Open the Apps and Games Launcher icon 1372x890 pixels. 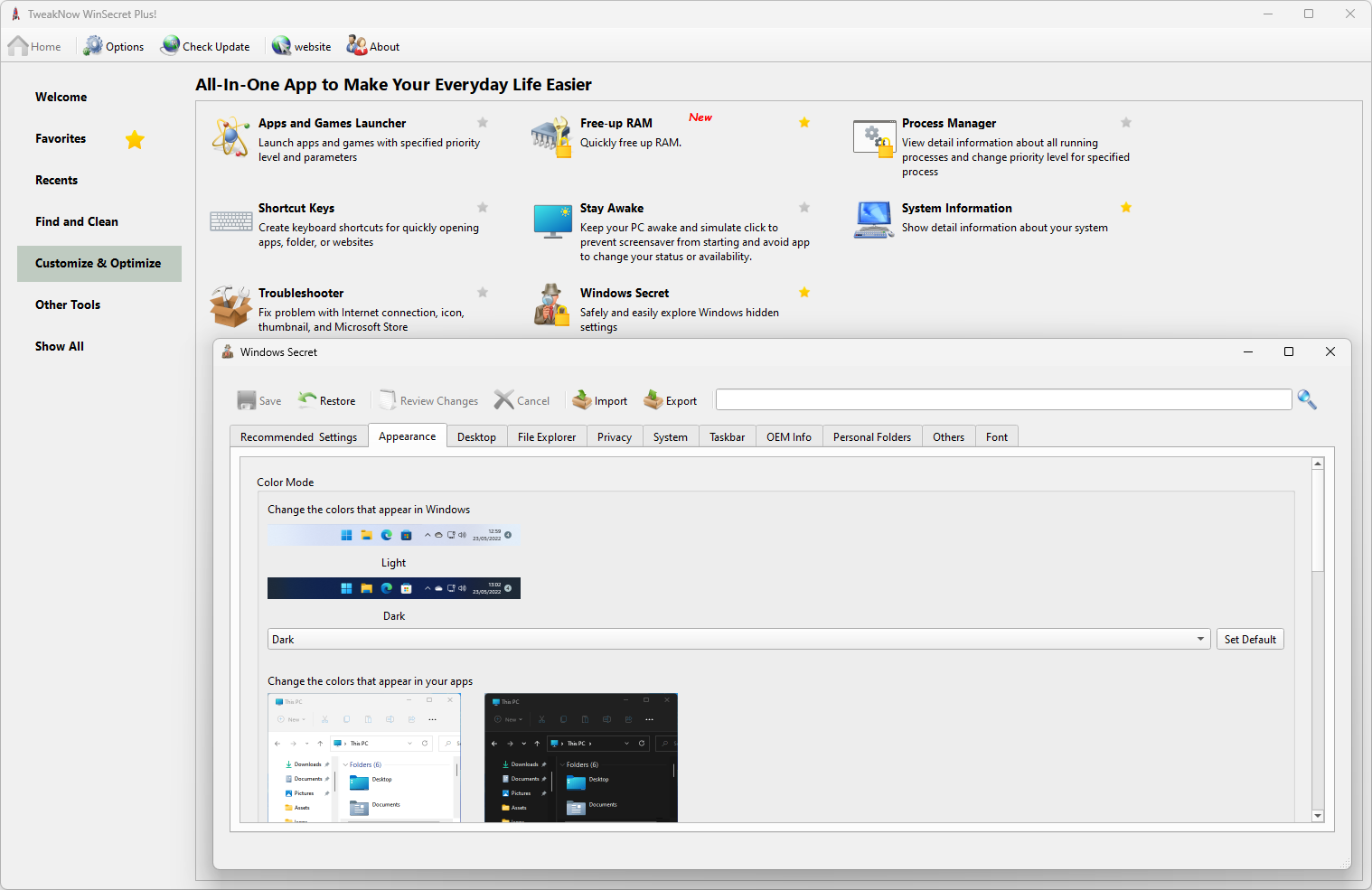[230, 137]
